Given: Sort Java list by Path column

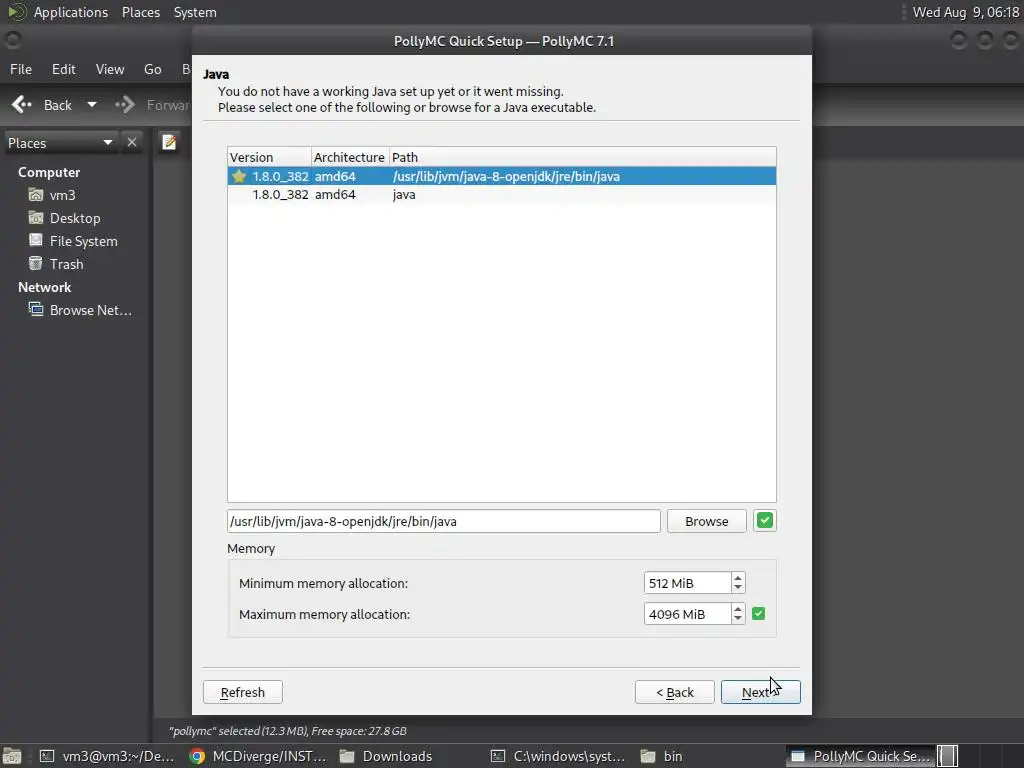Looking at the screenshot, I should point(583,157).
